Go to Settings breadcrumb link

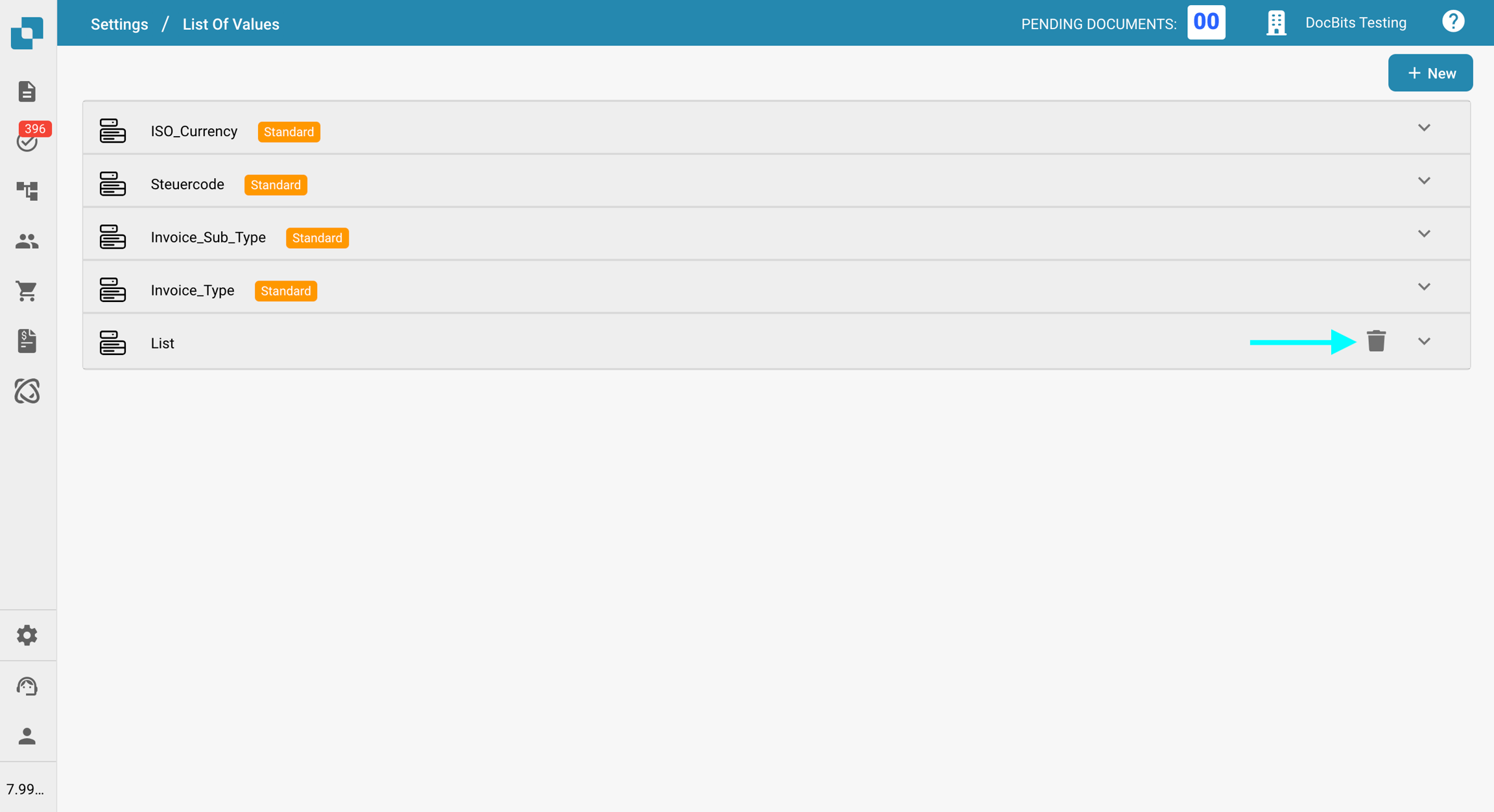click(x=119, y=24)
